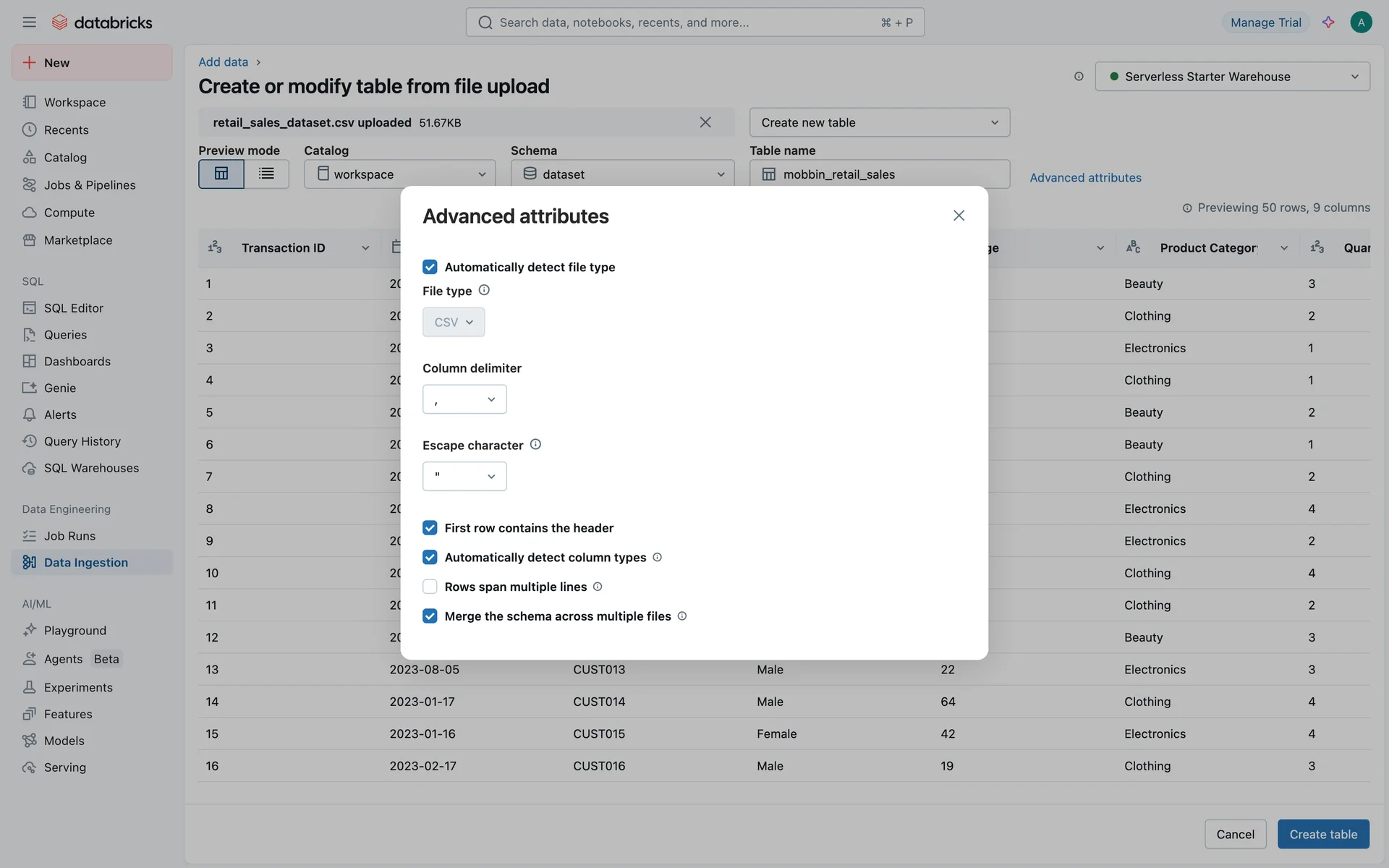Click the Escape character info icon

535,444
